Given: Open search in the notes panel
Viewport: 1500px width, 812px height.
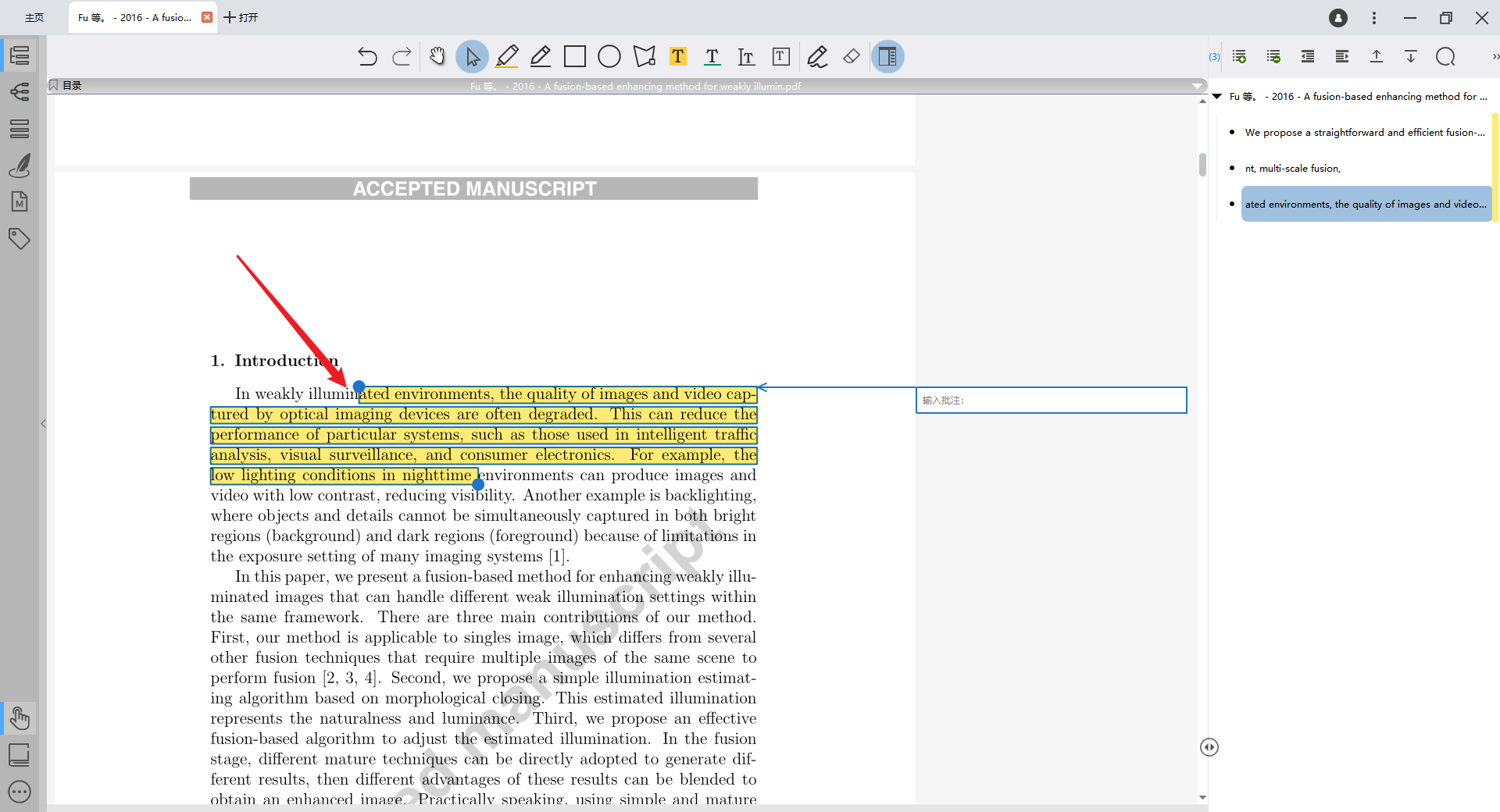Looking at the screenshot, I should 1446,56.
